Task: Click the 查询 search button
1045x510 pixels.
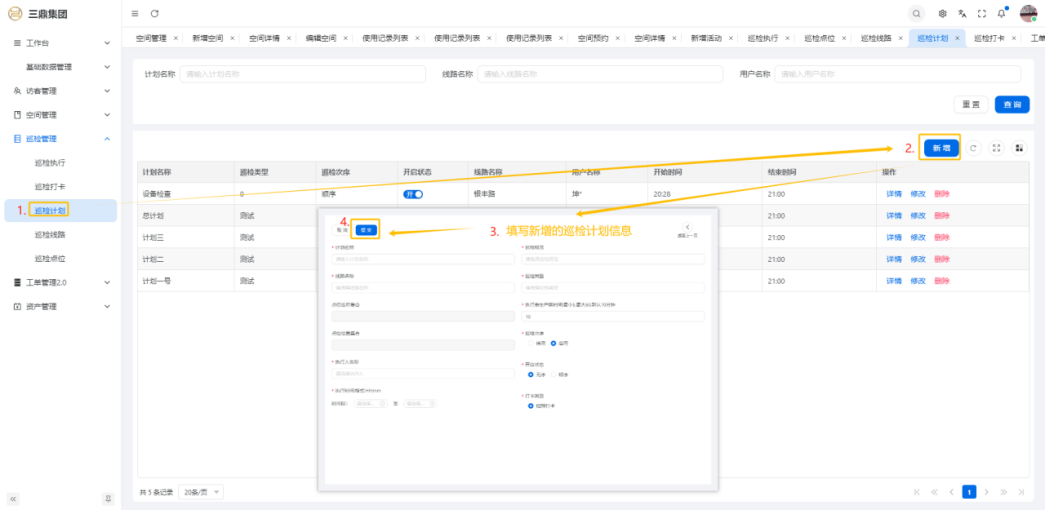Action: pyautogui.click(x=1012, y=104)
